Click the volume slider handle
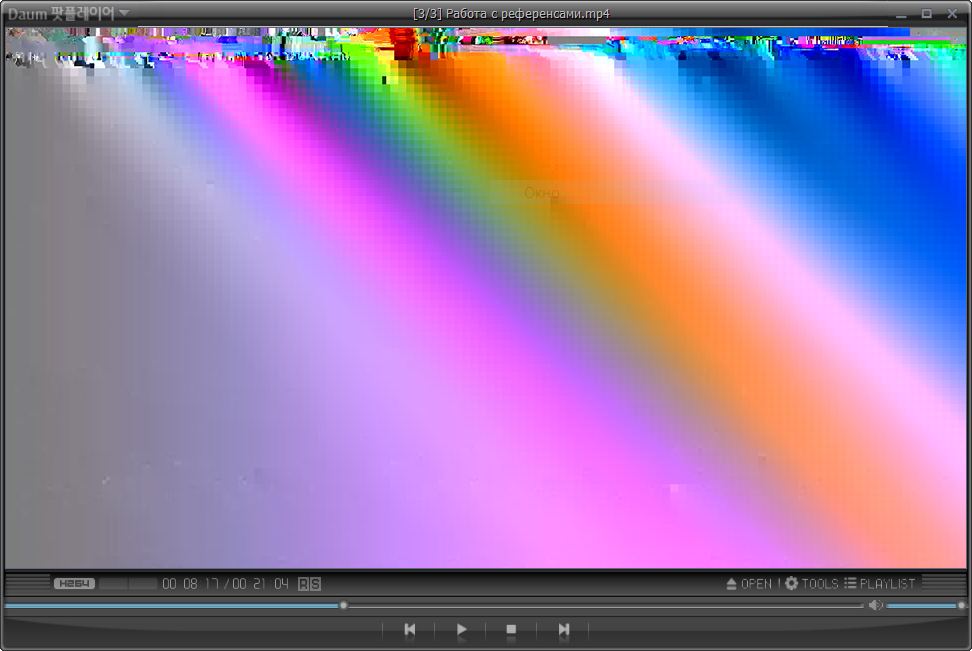The image size is (972, 651). 961,605
